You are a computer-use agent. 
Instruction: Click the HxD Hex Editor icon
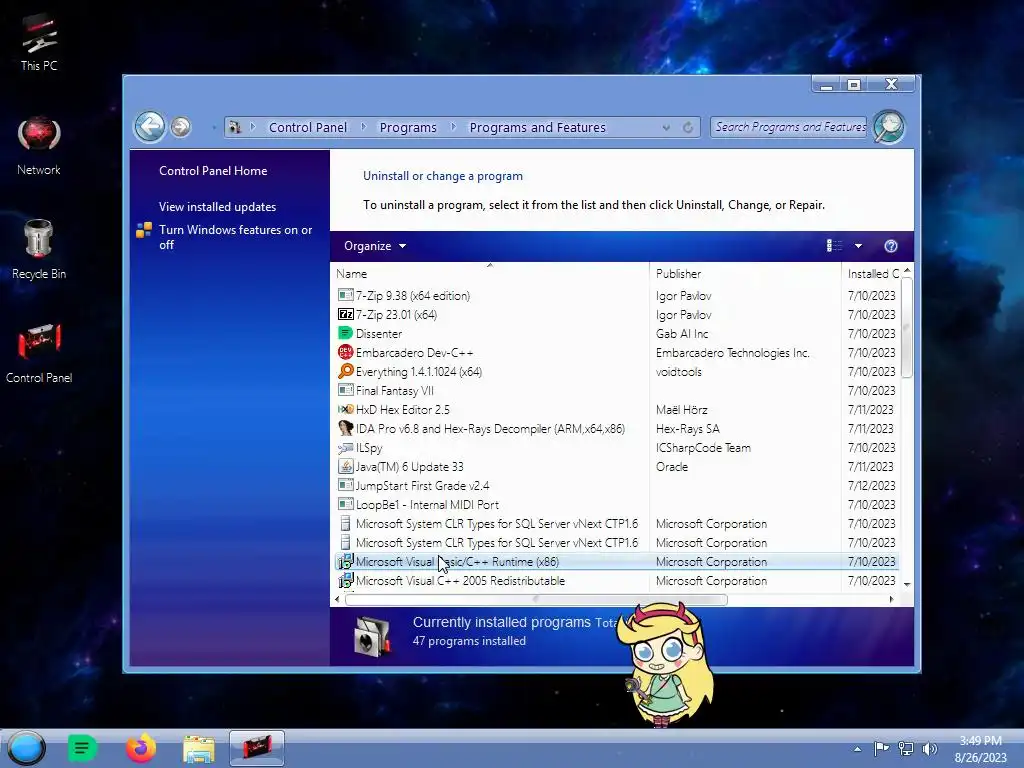[345, 409]
